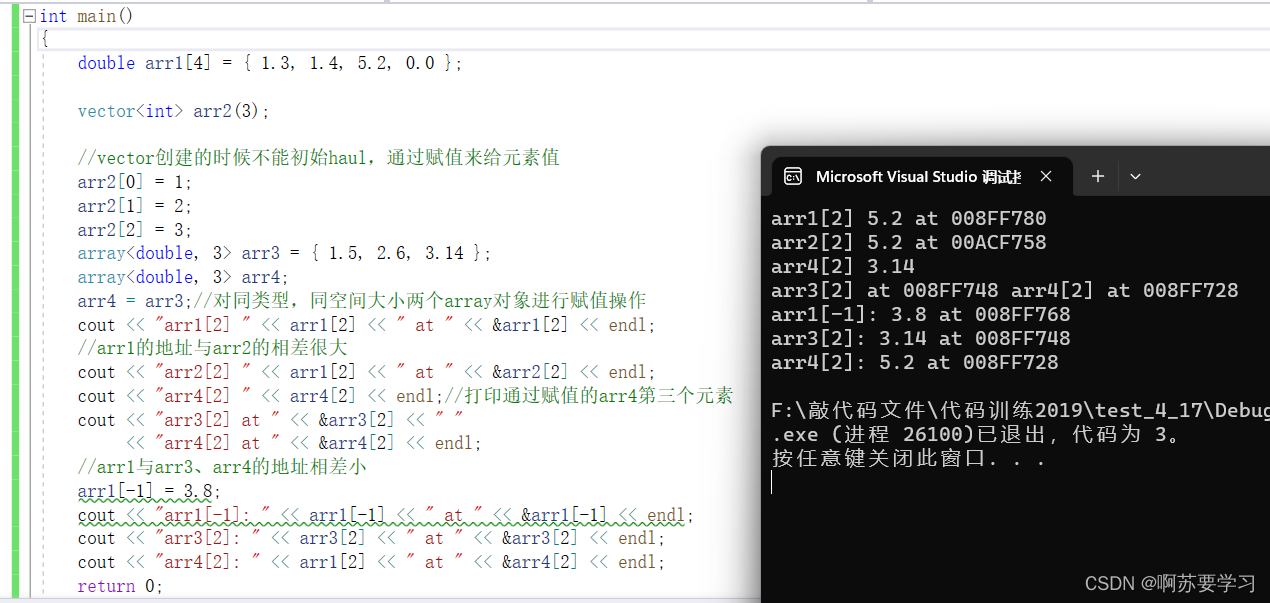The height and width of the screenshot is (603, 1270).
Task: Click the command prompt icon on the terminal tab
Action: (795, 176)
